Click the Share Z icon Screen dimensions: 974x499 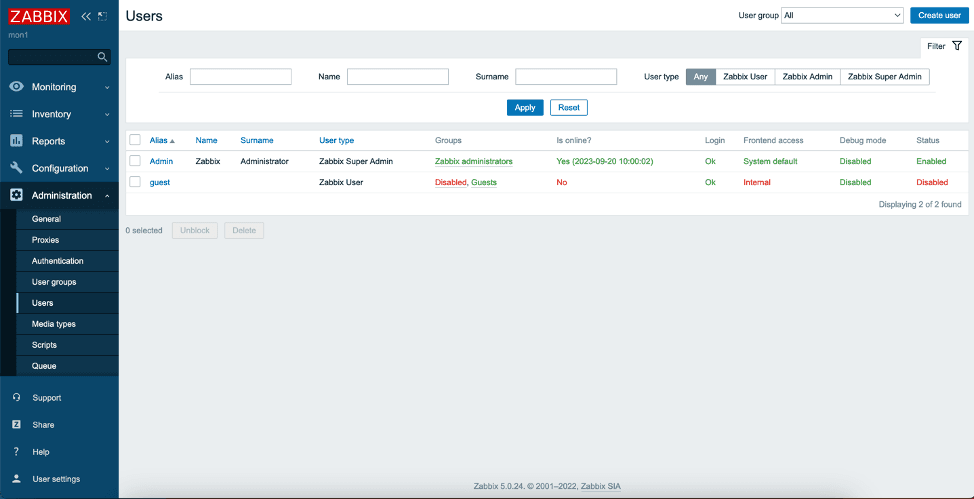tap(17, 425)
